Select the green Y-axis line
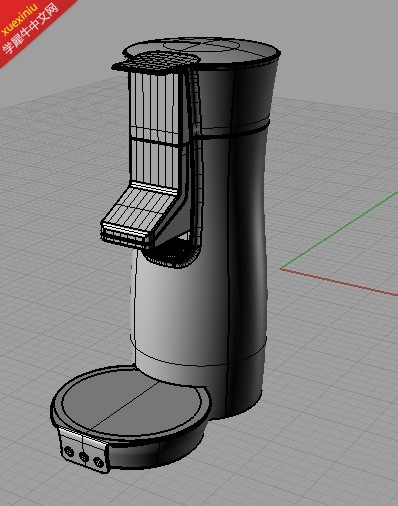The height and width of the screenshot is (506, 398). 339,230
